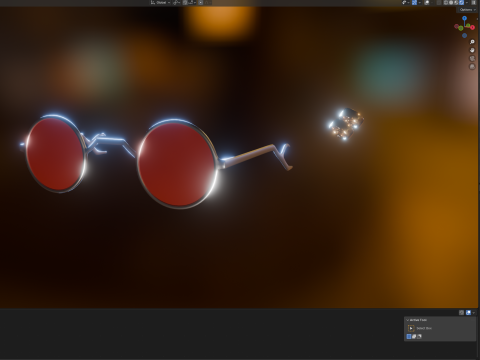
Task: Switch to wireframe viewport shading
Action: point(446,2)
